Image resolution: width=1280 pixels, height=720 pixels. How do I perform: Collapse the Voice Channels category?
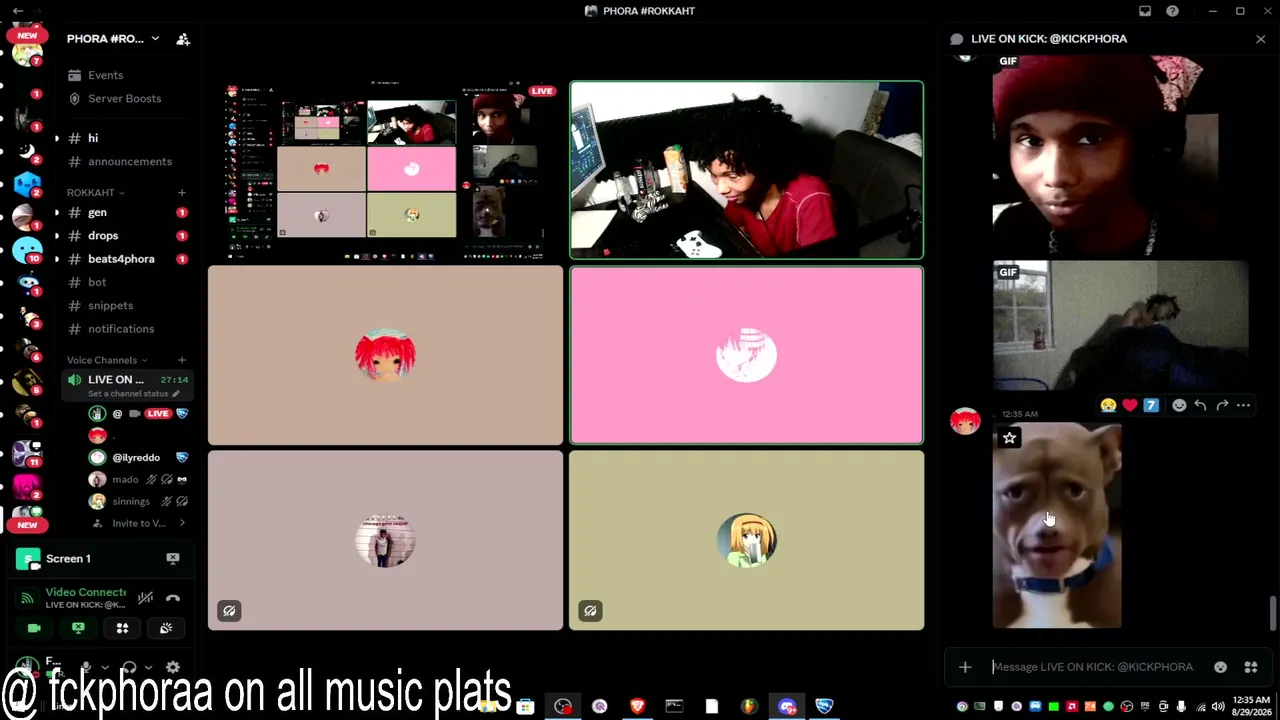[x=107, y=360]
